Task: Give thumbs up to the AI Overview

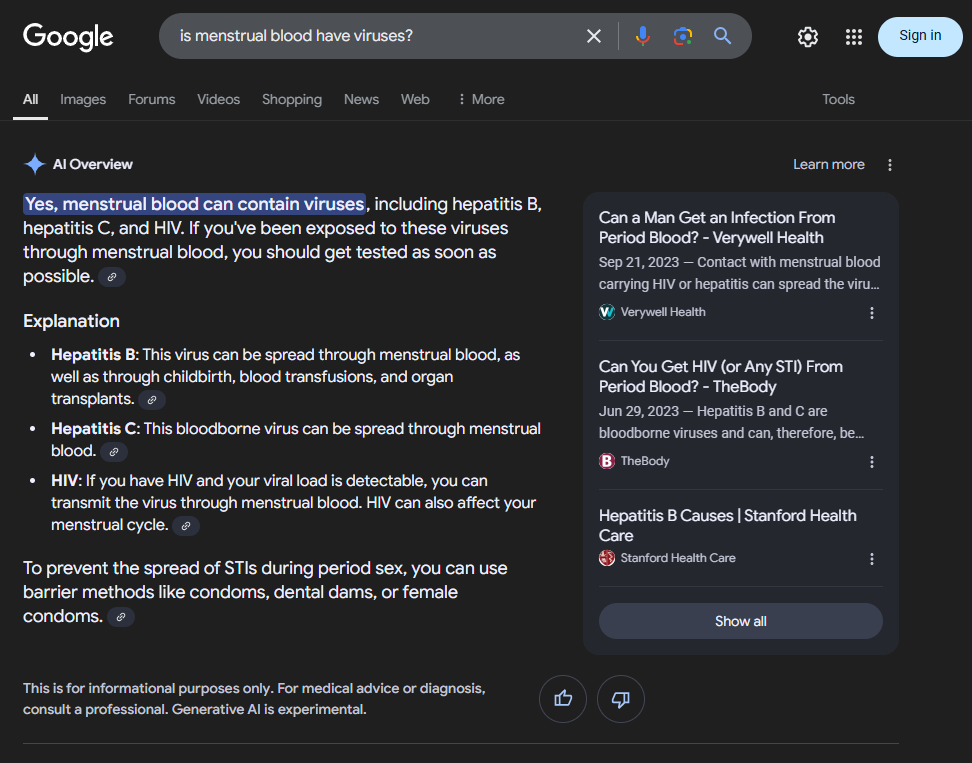Action: 563,699
